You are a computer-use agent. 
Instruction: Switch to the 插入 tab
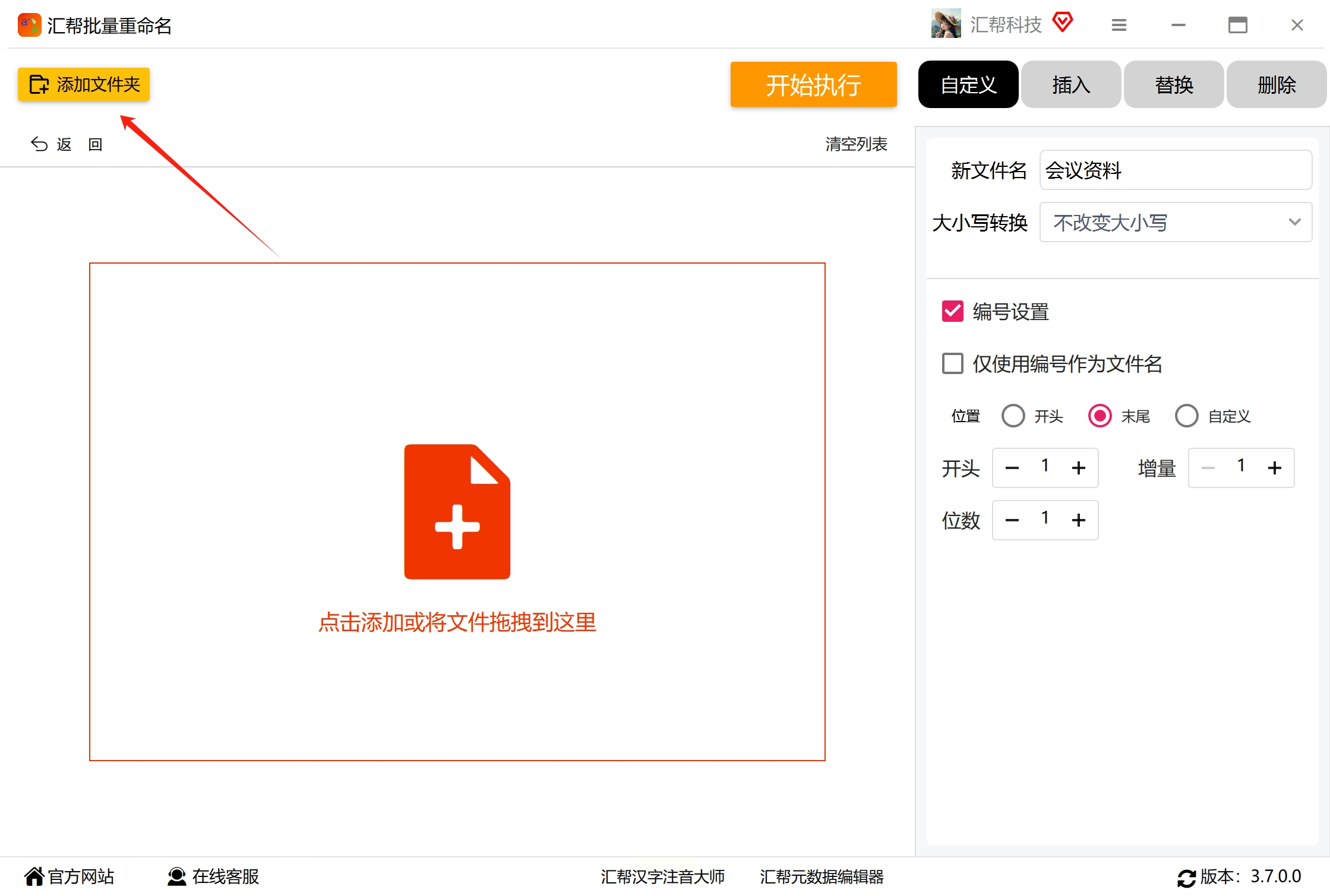1071,84
